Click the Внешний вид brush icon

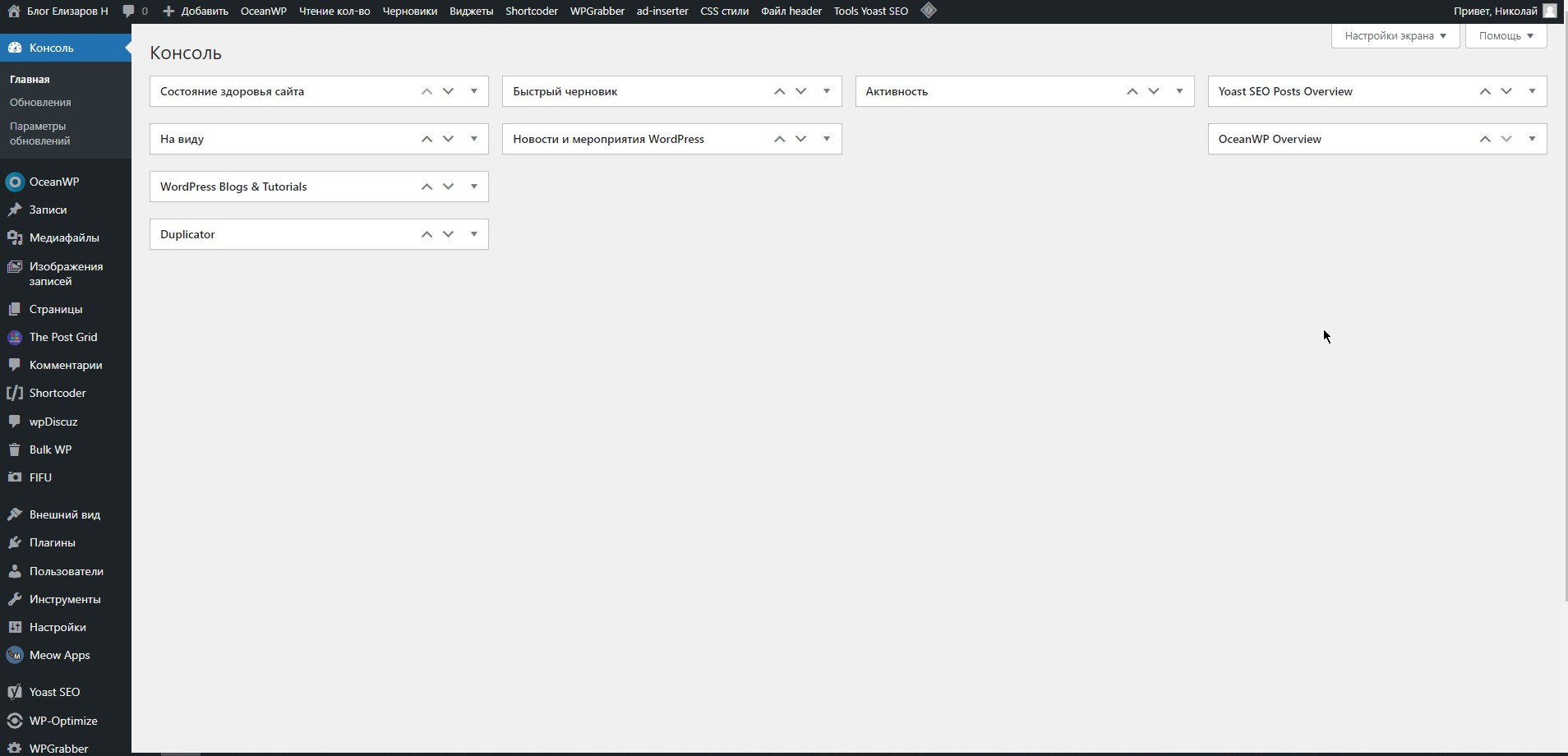click(15, 514)
